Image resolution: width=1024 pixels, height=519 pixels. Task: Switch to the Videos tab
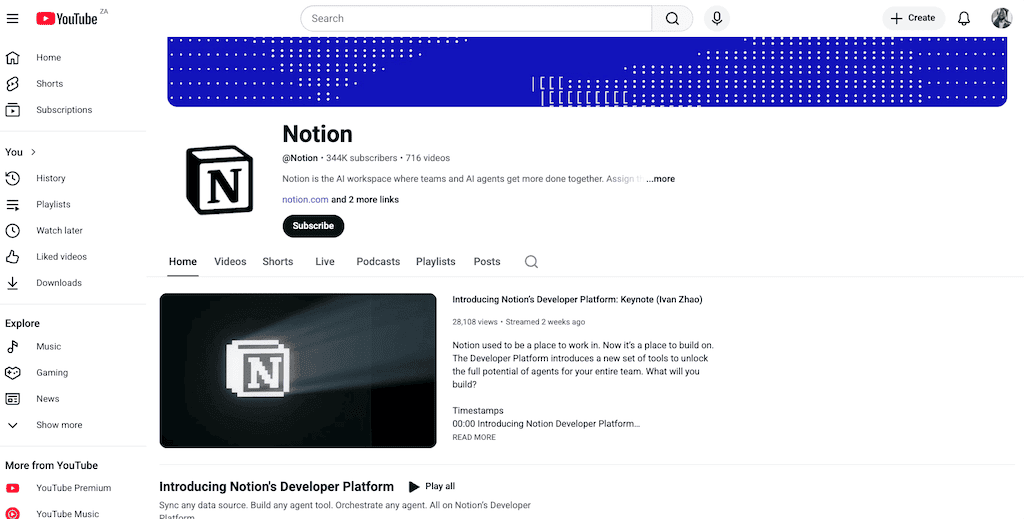click(x=231, y=262)
